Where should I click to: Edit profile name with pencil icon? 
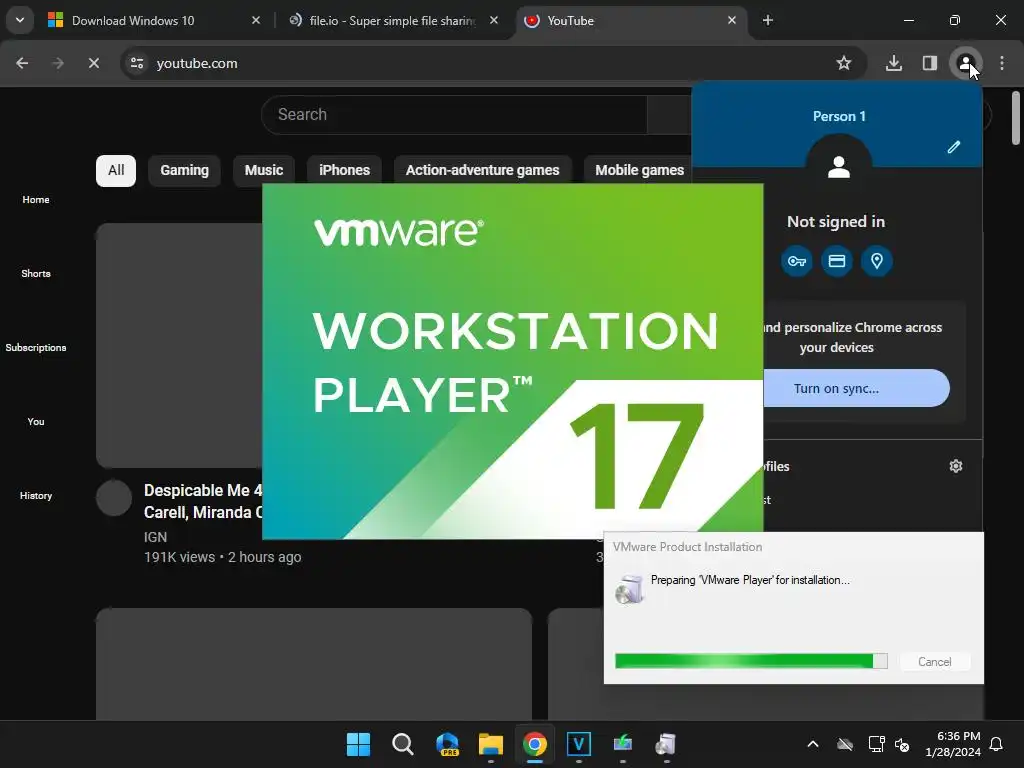954,147
